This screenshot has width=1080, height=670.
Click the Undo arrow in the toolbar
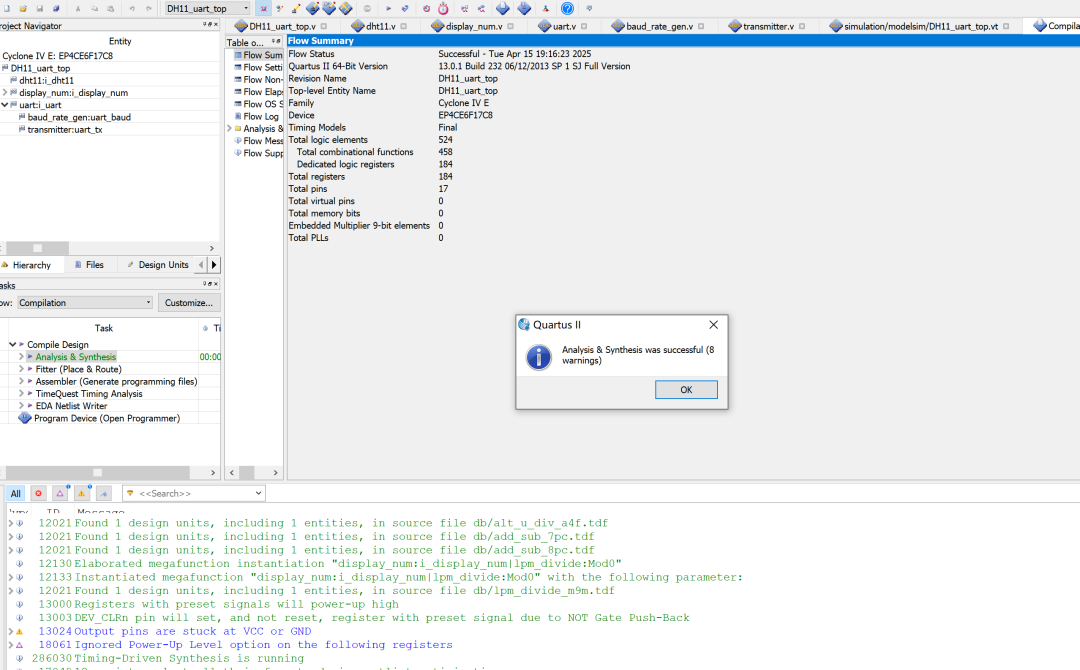[x=132, y=8]
